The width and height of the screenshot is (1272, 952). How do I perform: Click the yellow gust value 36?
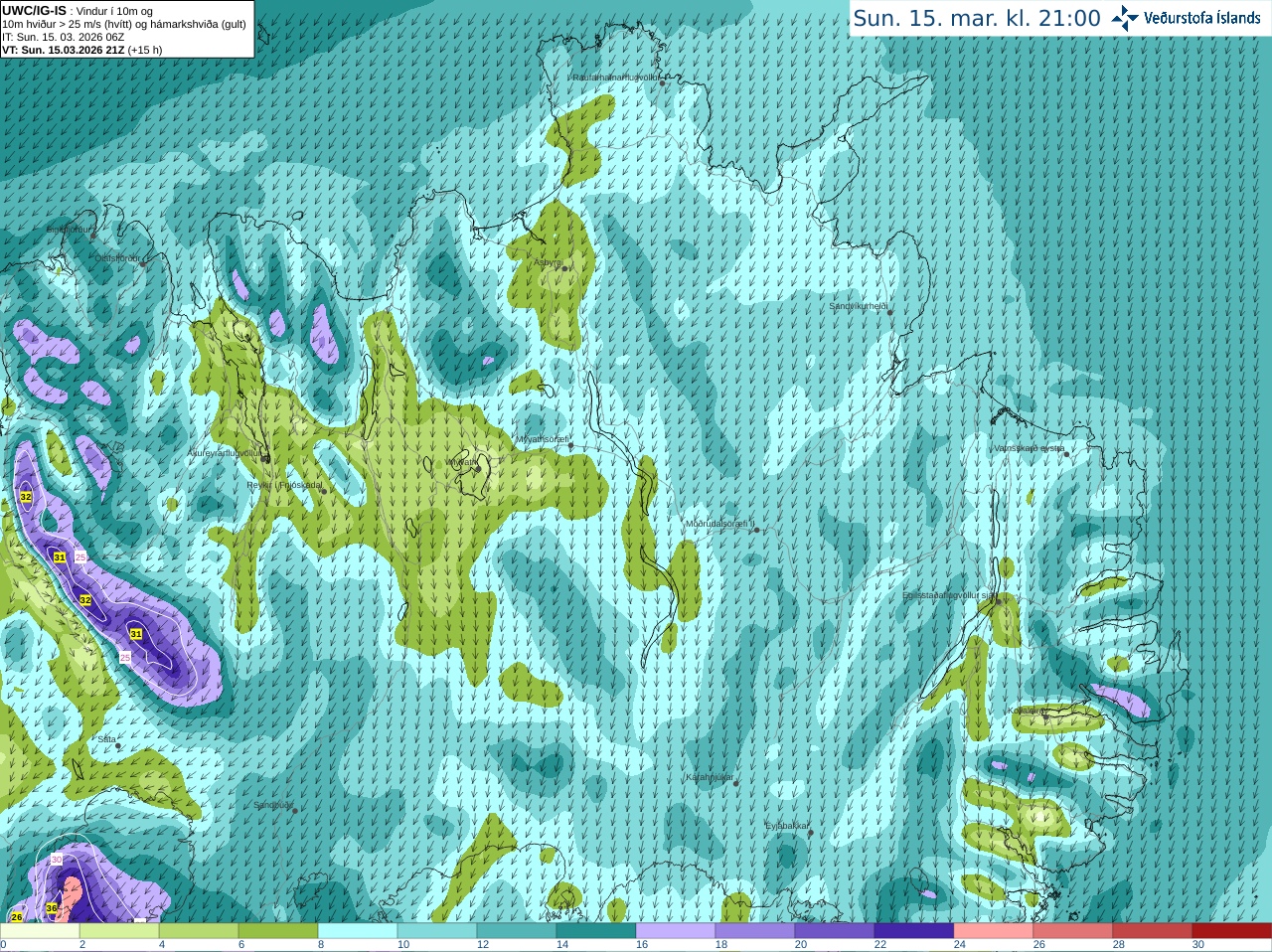click(52, 907)
